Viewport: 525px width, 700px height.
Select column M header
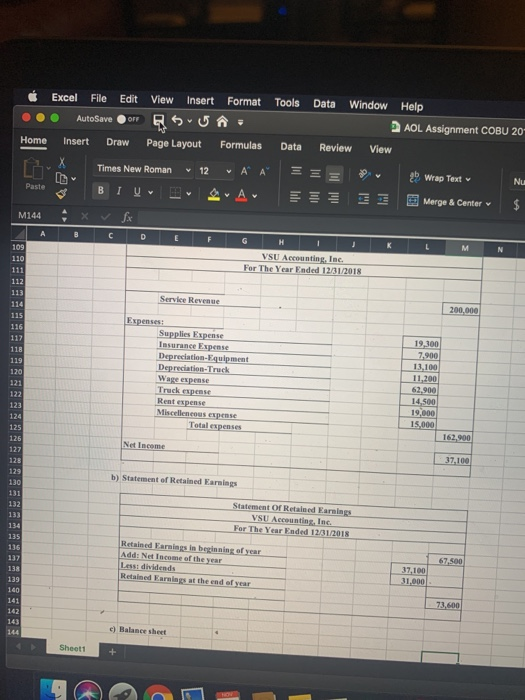464,248
